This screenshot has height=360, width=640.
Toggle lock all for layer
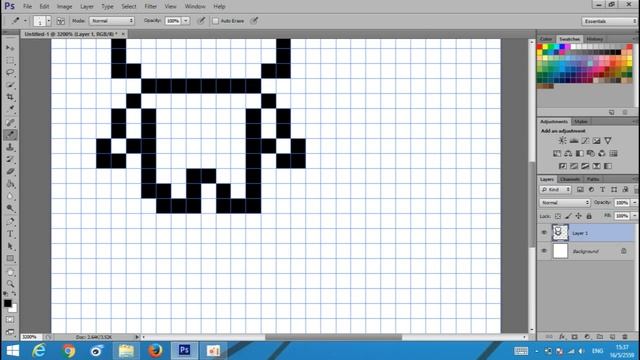point(589,216)
